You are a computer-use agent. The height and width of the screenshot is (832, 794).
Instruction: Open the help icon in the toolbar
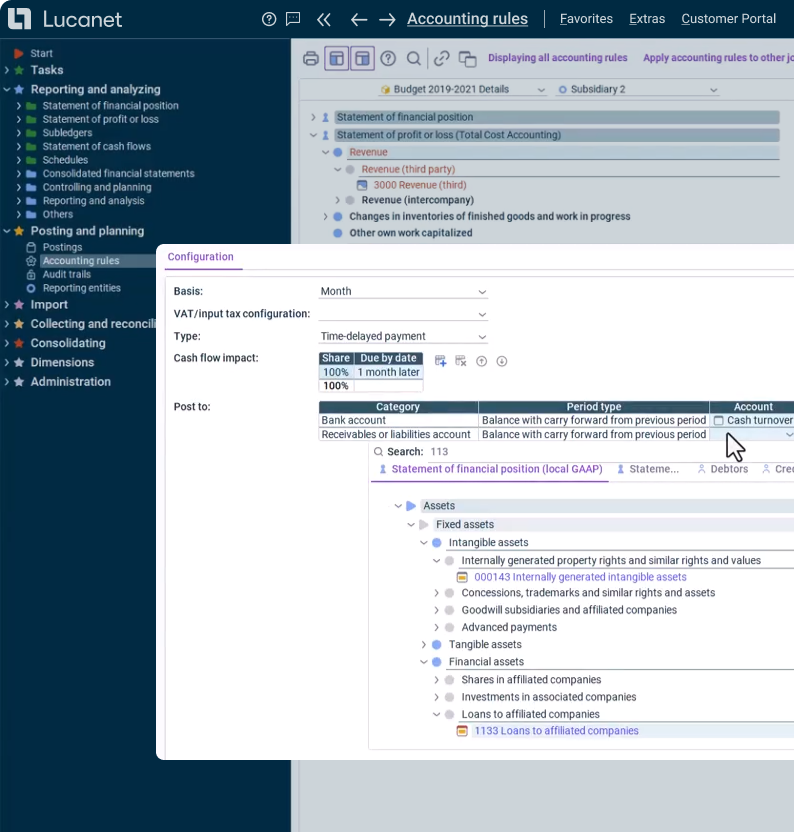388,58
